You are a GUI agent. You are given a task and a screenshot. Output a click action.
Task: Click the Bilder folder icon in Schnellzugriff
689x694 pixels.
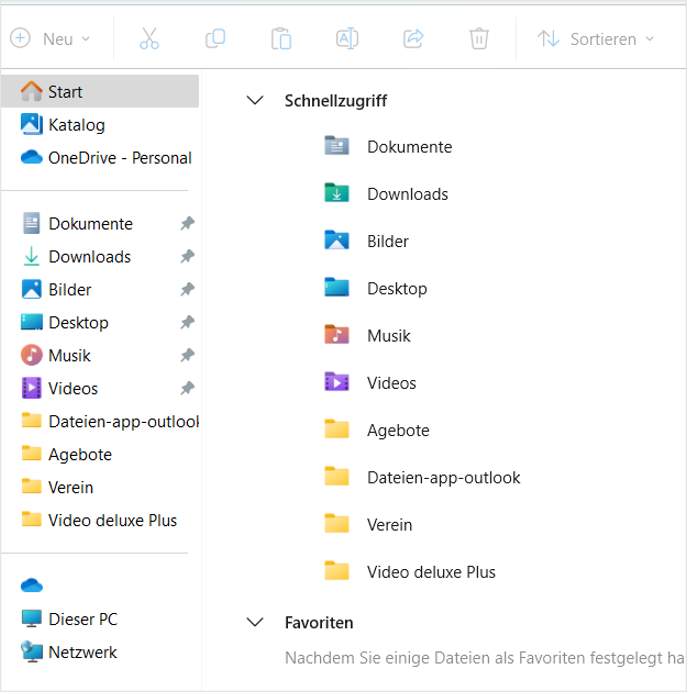click(x=336, y=240)
